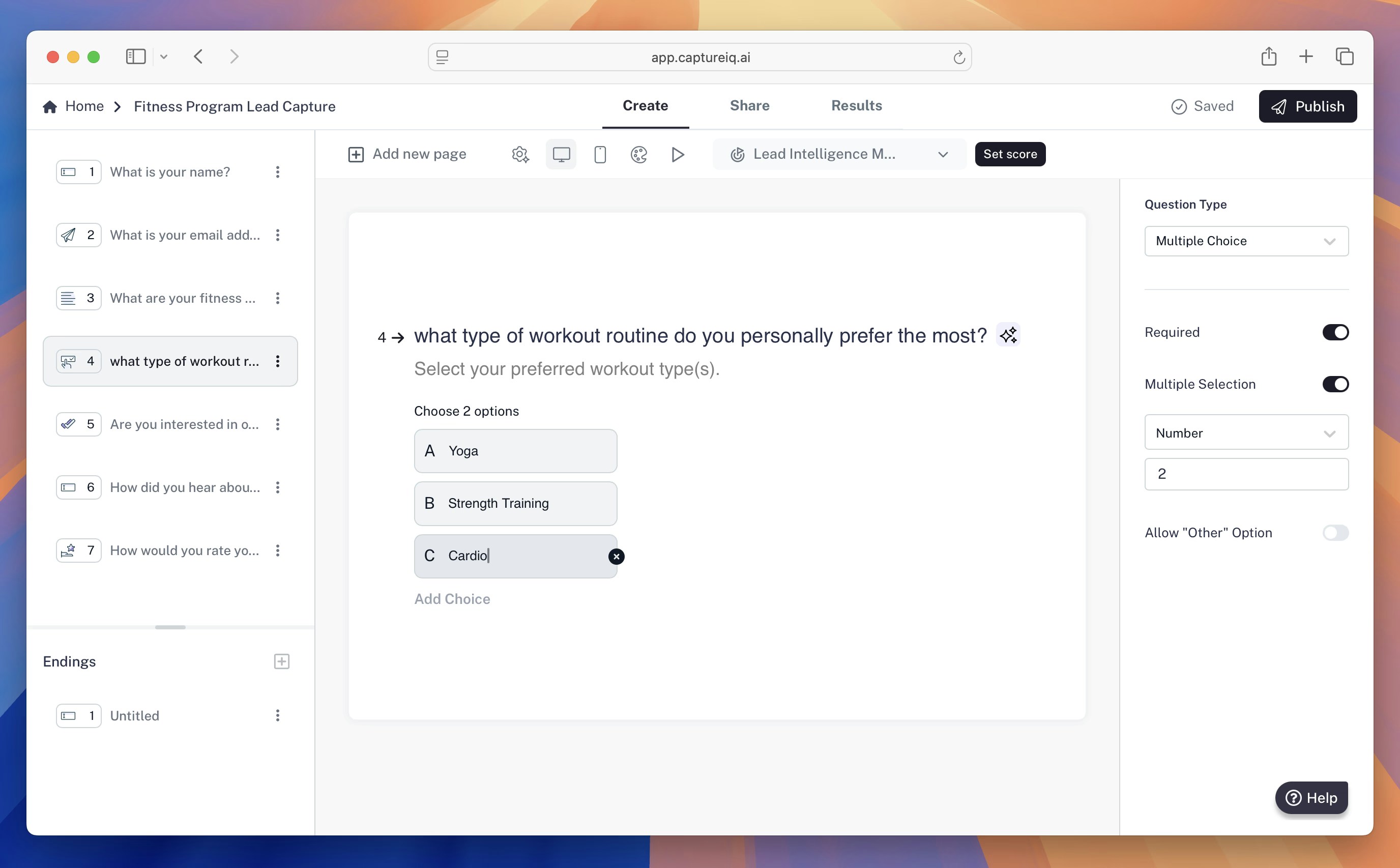Open theme palette icon
Image resolution: width=1400 pixels, height=868 pixels.
pos(639,155)
